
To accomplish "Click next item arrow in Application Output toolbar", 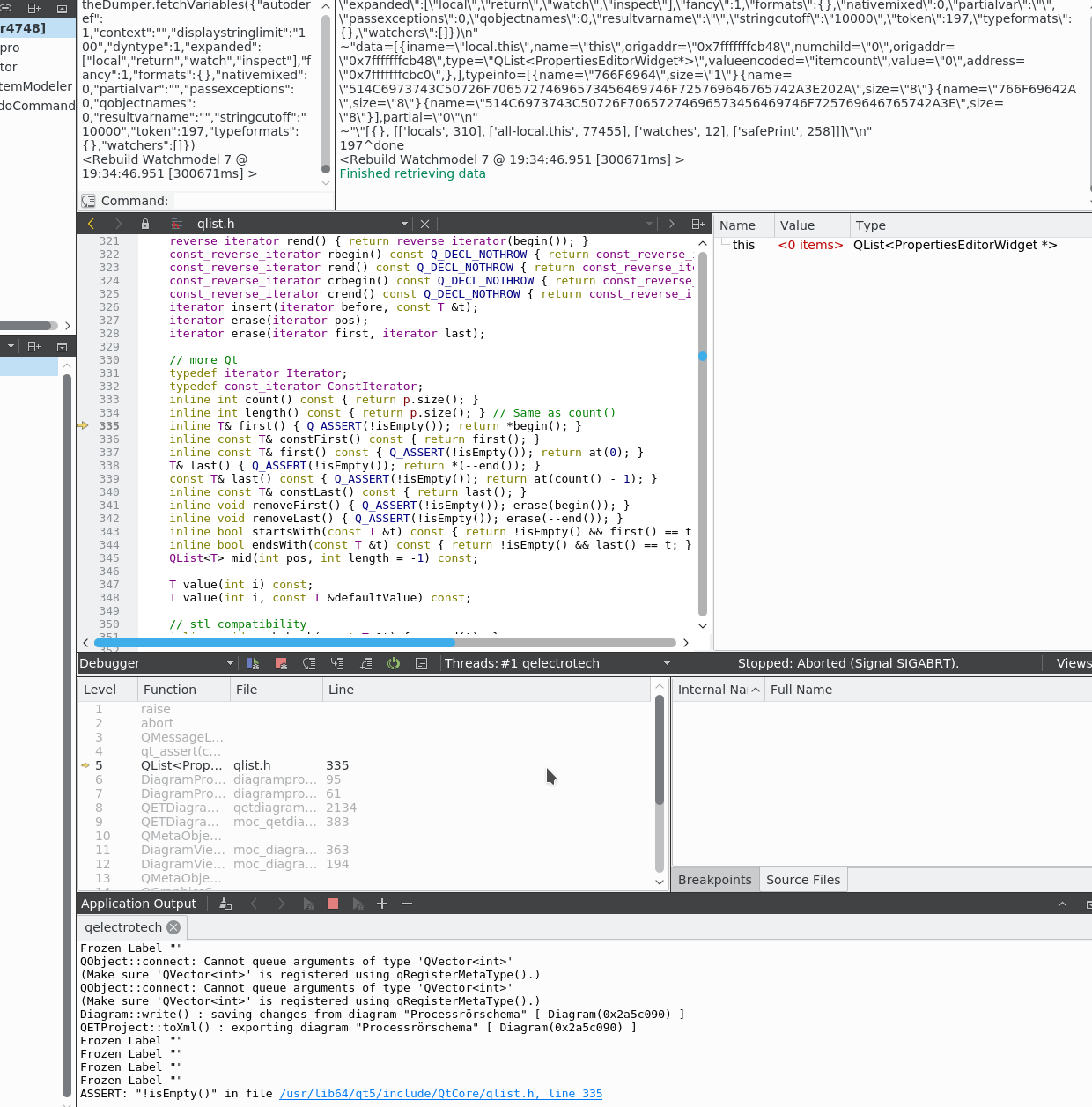I will click(281, 904).
